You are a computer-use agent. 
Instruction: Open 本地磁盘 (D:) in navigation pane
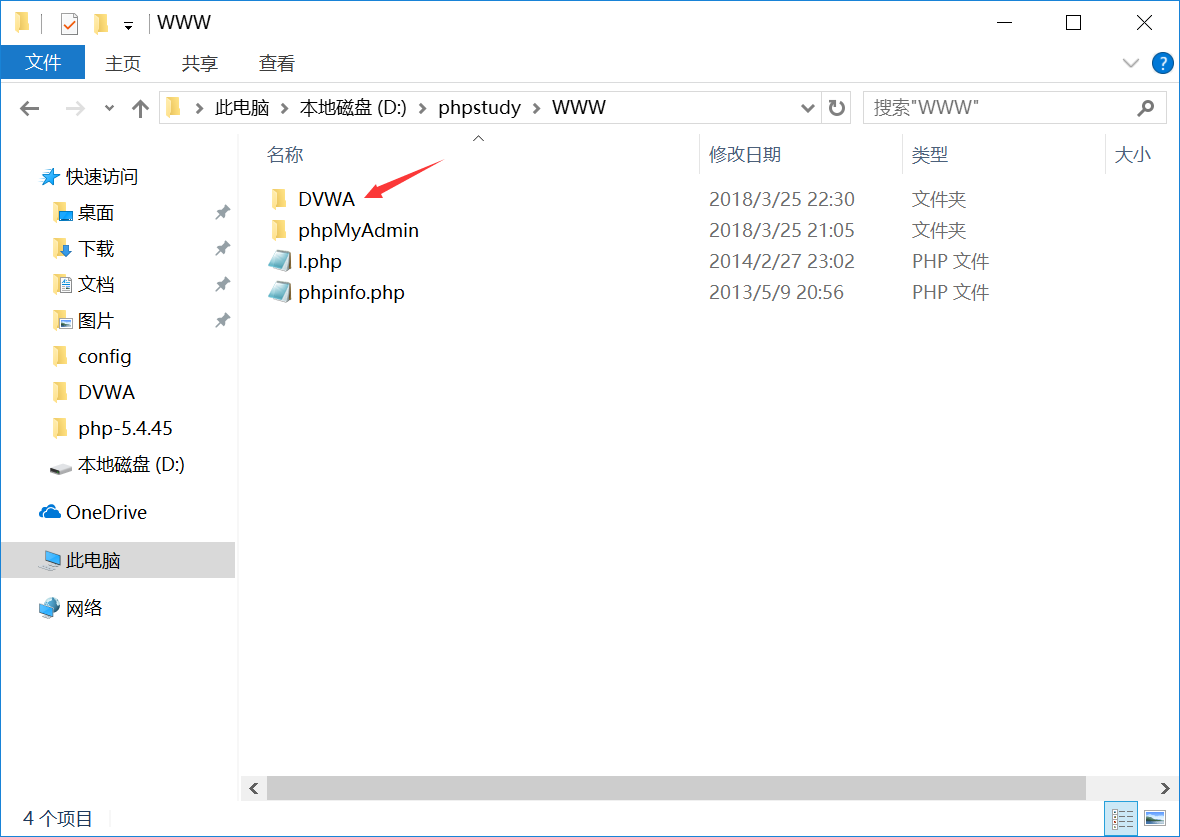pyautogui.click(x=131, y=464)
